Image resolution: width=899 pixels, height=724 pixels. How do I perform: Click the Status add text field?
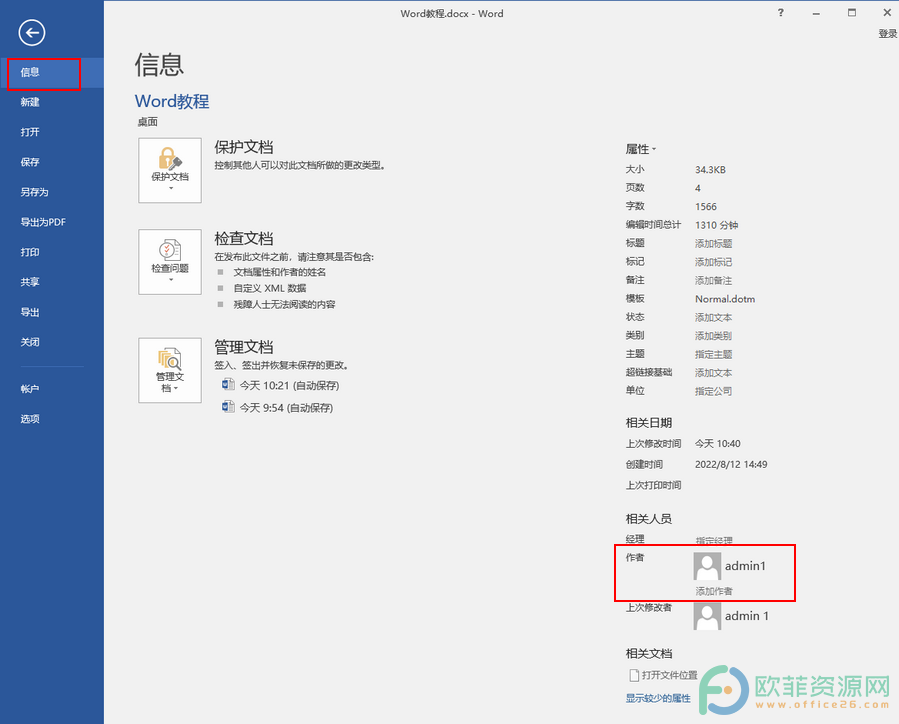[x=713, y=318]
